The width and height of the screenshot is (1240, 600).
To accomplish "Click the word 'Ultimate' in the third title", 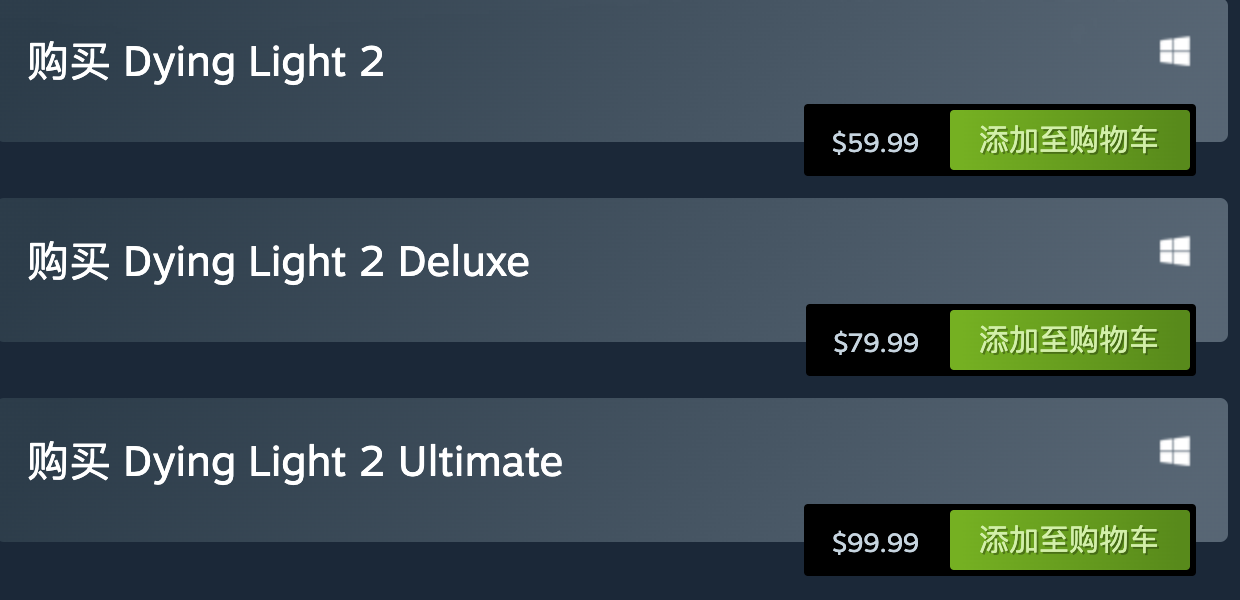I will tap(481, 462).
